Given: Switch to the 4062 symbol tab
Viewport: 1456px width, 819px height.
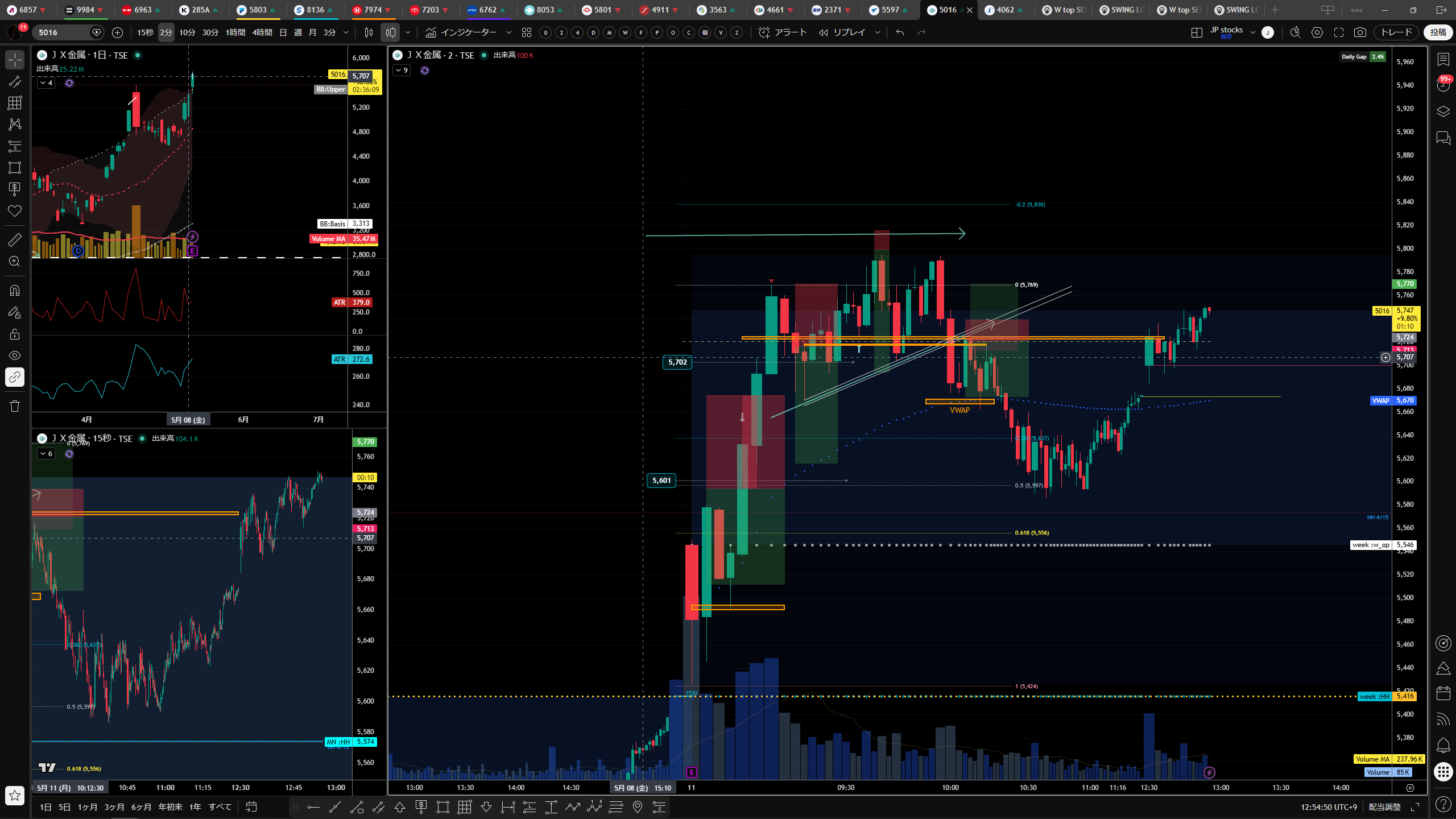Looking at the screenshot, I should (x=1005, y=10).
